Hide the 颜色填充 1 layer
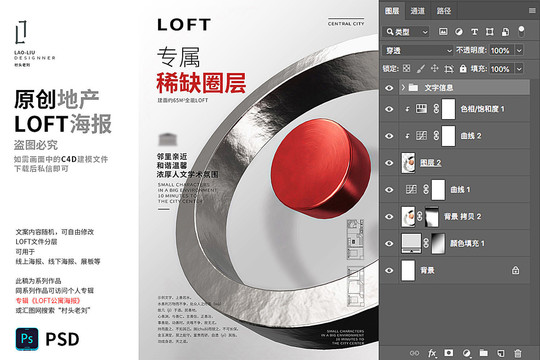The image size is (540, 360). click(x=389, y=244)
